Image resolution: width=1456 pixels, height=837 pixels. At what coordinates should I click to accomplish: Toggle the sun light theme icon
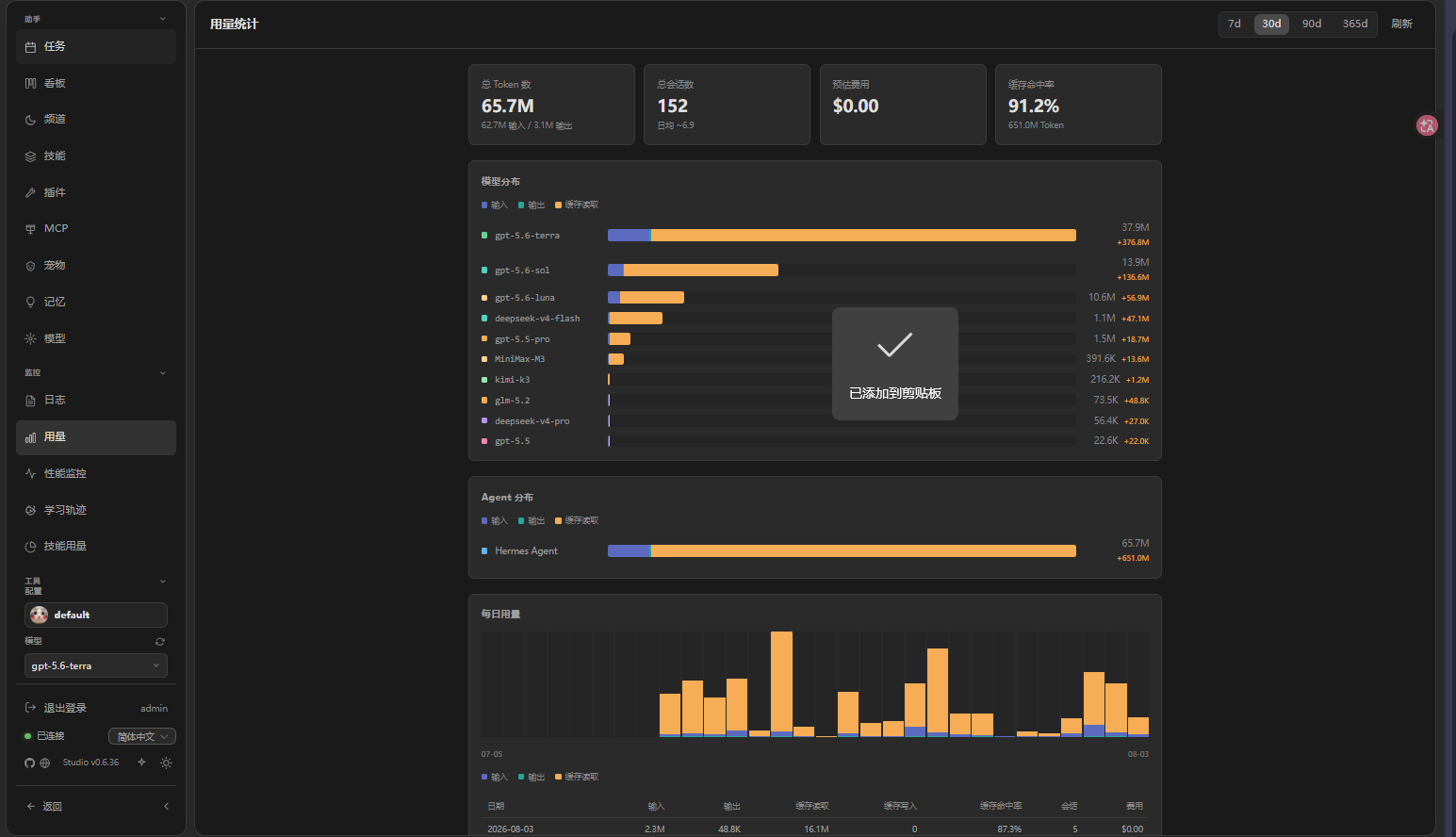coord(166,763)
